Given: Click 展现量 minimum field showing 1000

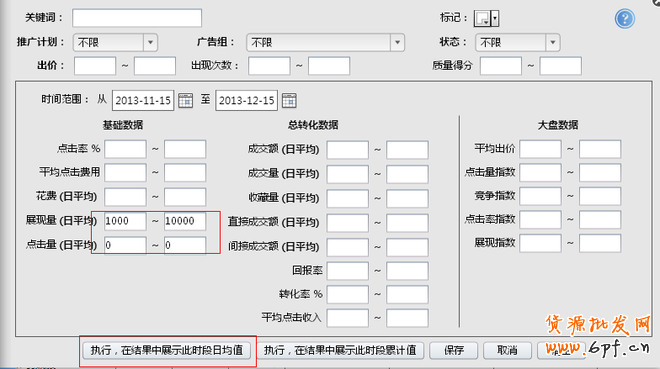Looking at the screenshot, I should 125,221.
